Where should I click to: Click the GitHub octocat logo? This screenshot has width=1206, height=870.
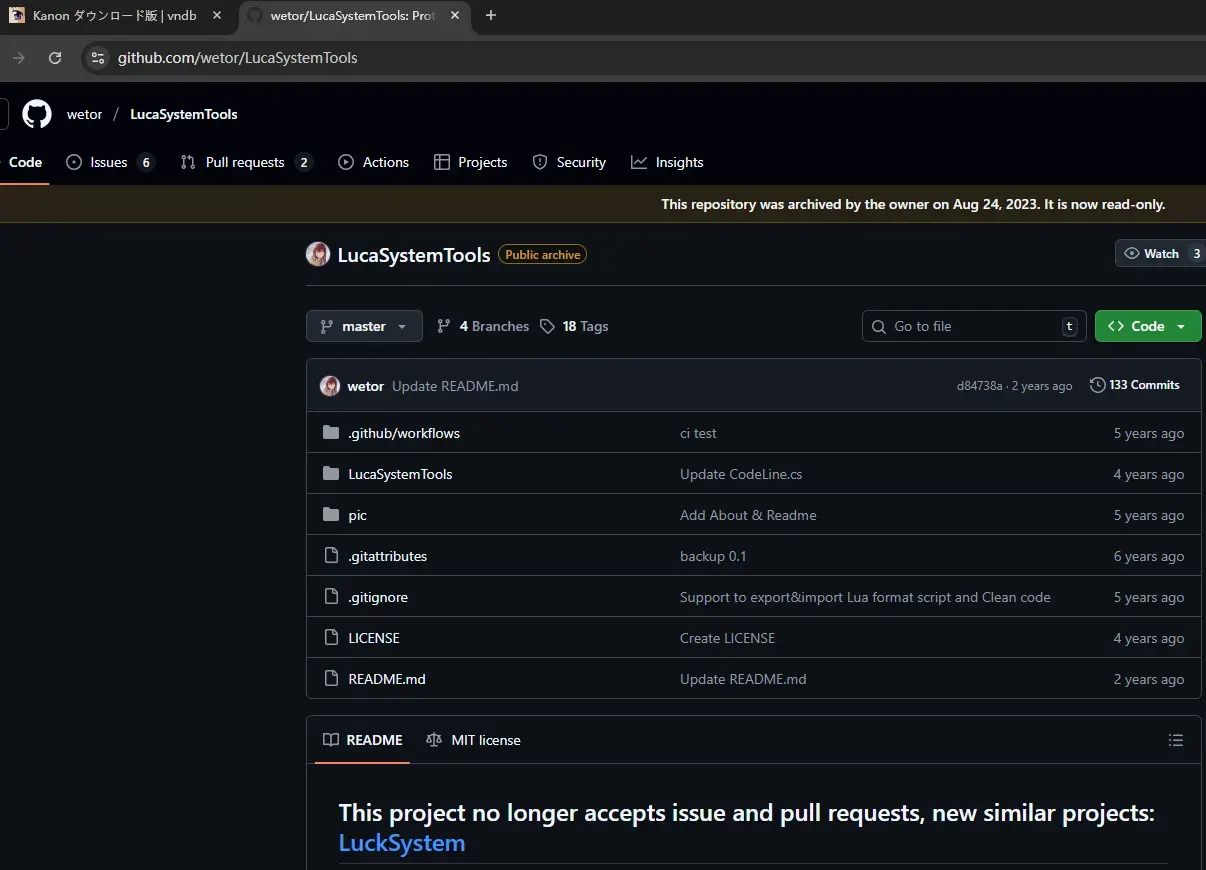37,114
